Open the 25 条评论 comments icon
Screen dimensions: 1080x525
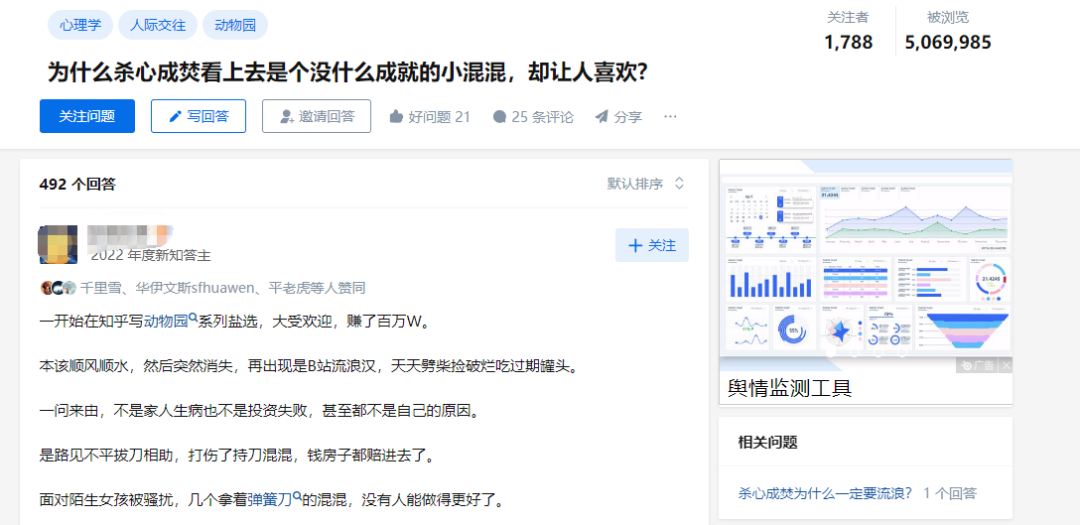pos(500,117)
